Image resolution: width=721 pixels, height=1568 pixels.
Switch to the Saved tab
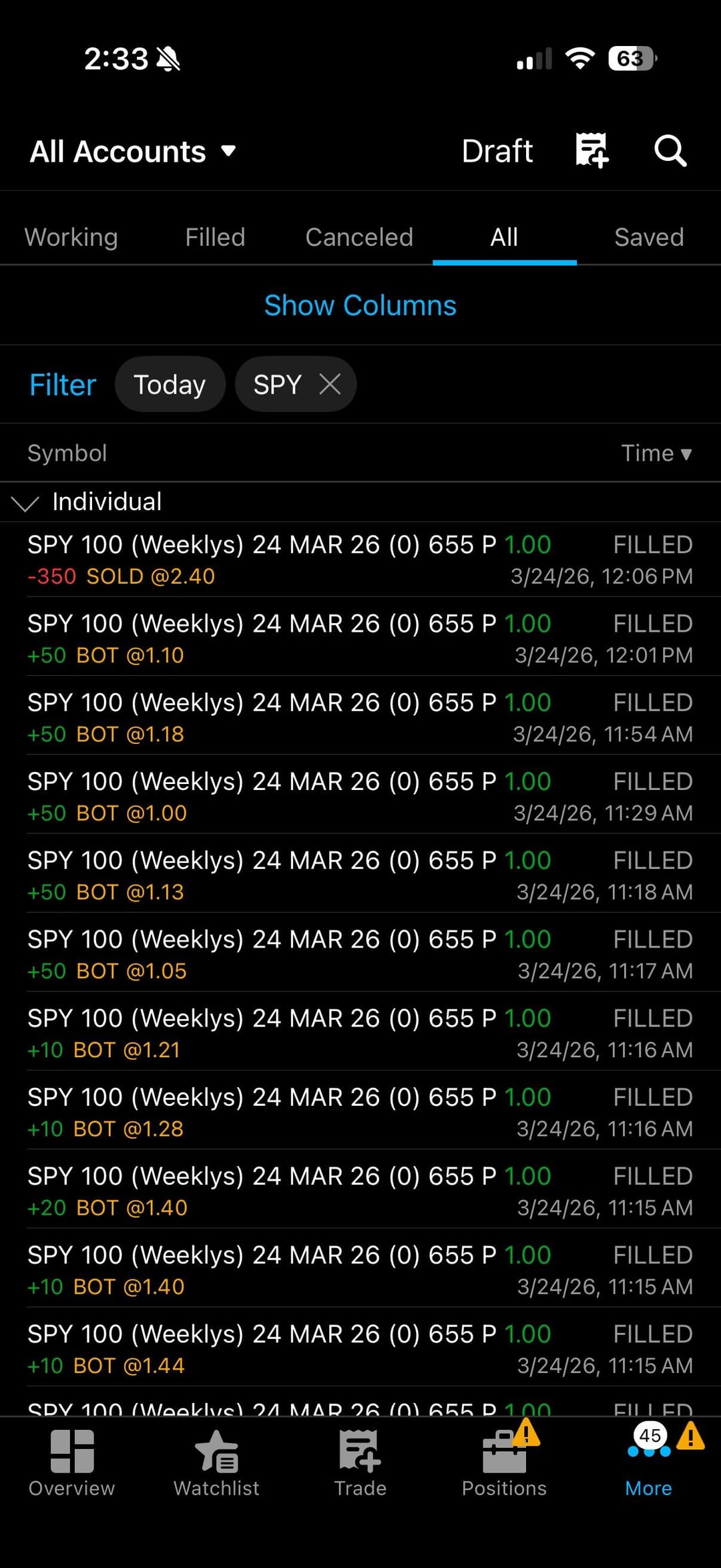649,237
